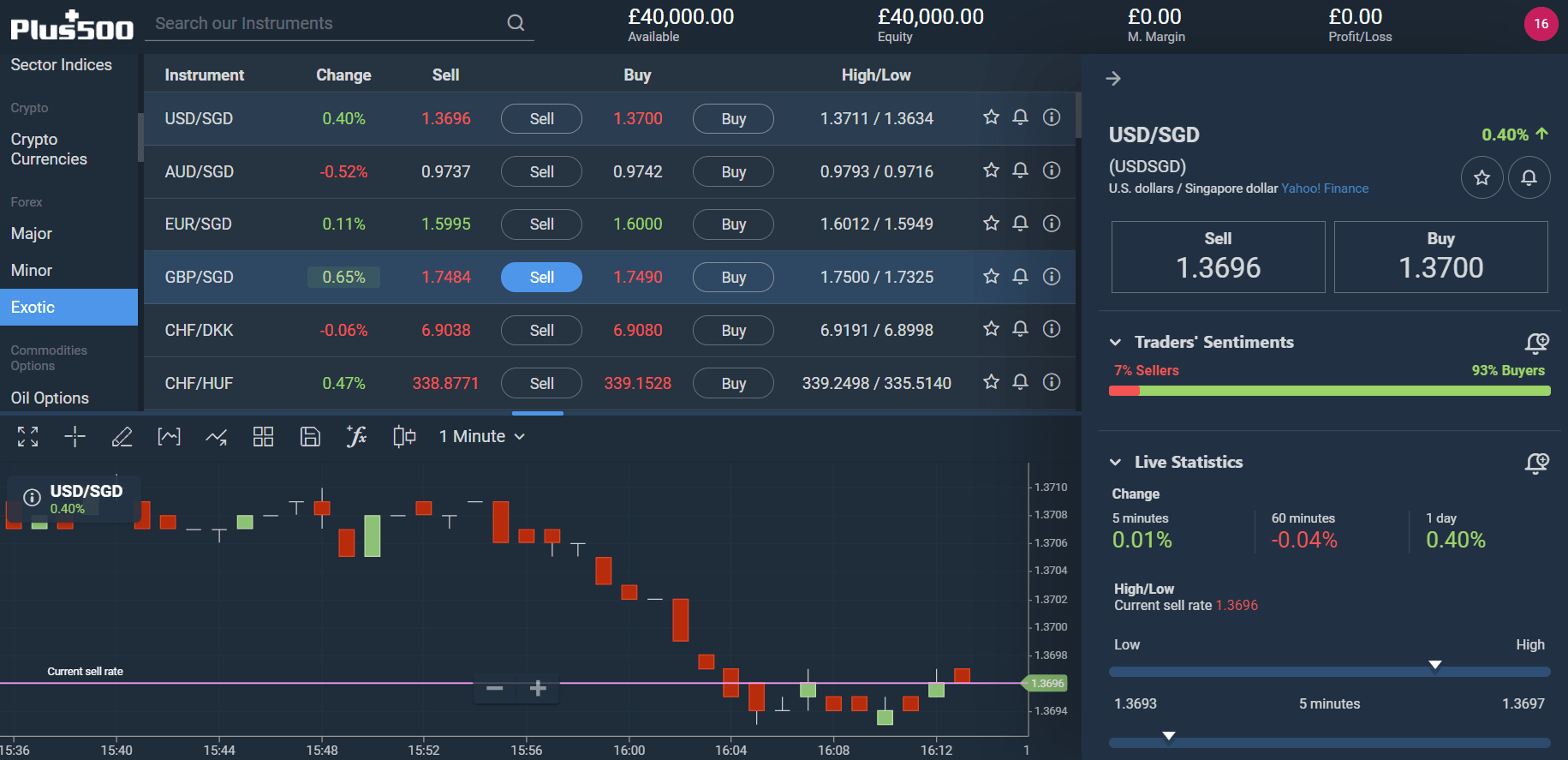Open the chart measure tool icon
The width and height of the screenshot is (1568, 760).
[x=170, y=437]
